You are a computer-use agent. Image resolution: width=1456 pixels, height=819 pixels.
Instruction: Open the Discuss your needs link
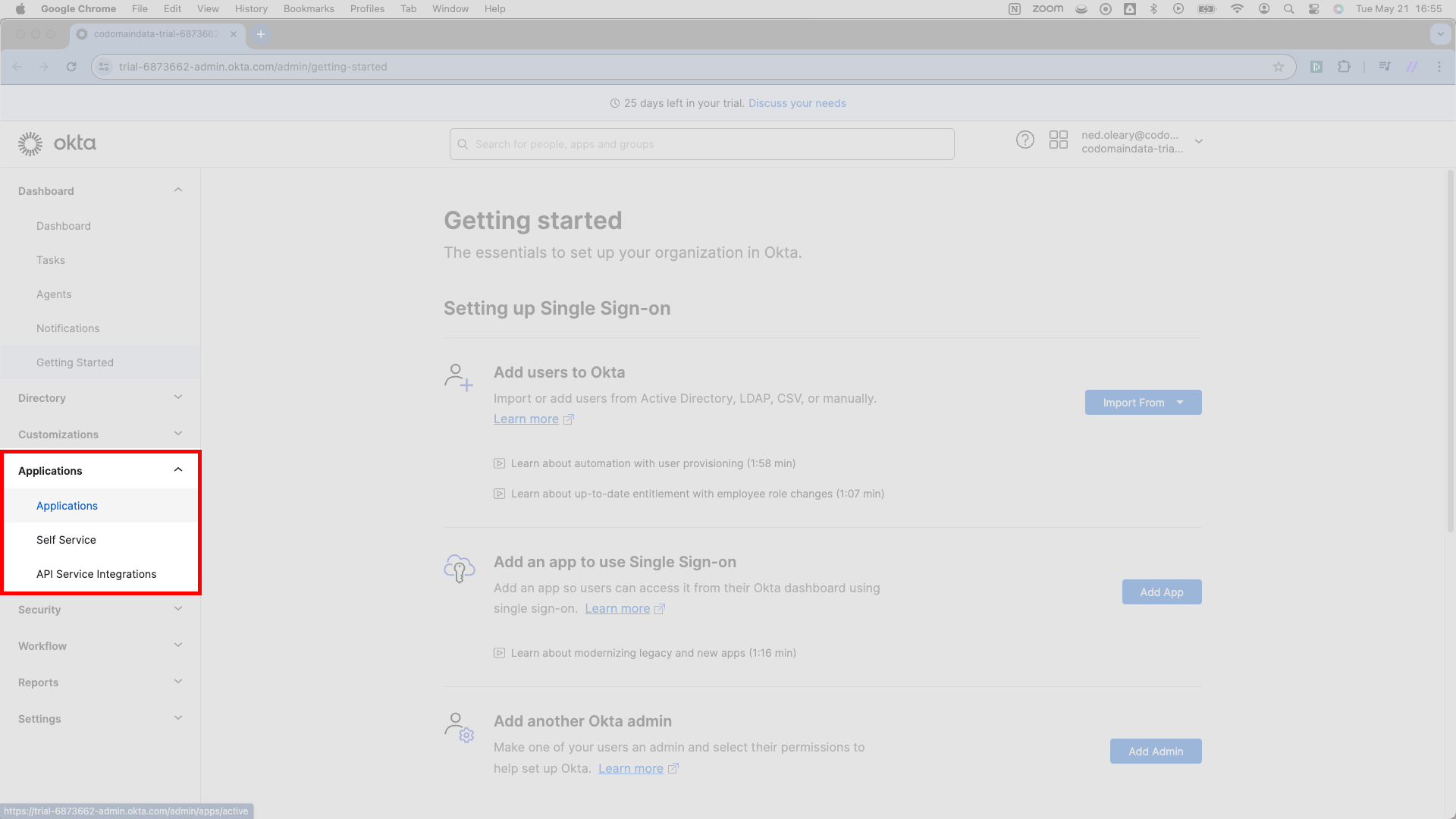point(797,103)
